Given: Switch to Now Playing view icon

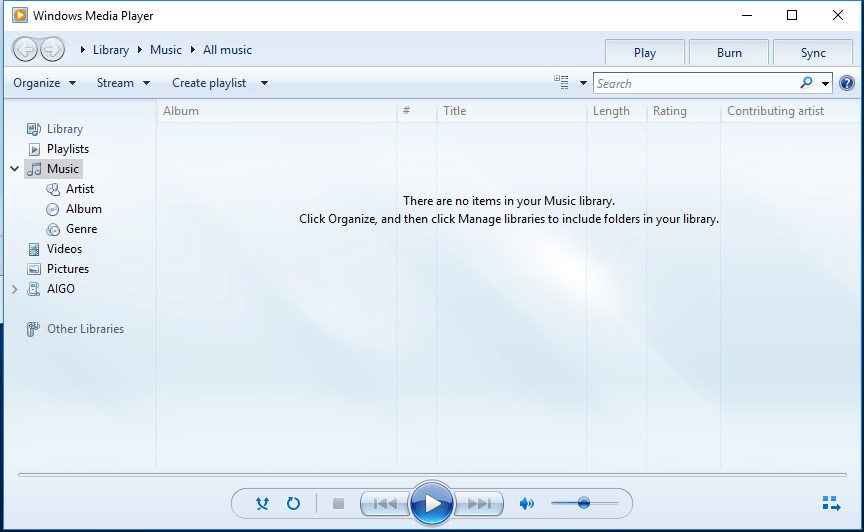Looking at the screenshot, I should 830,503.
